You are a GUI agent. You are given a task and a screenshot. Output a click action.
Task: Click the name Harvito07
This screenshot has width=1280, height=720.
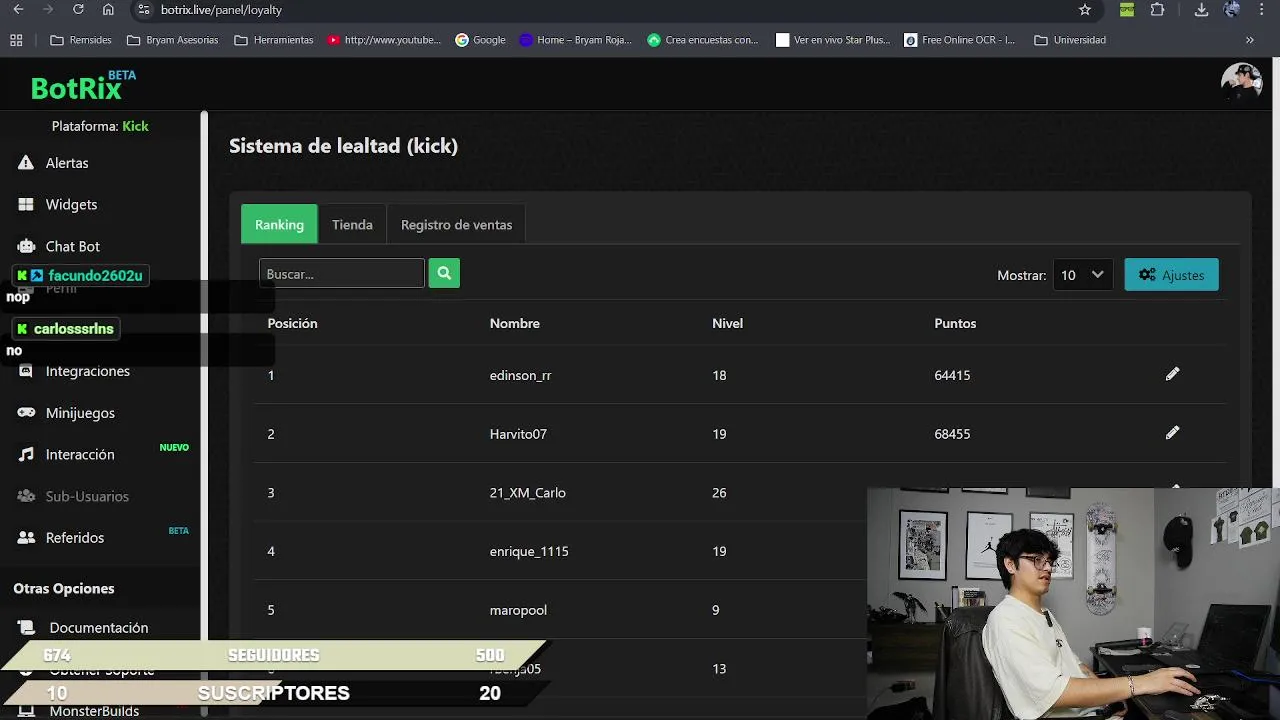coord(518,434)
